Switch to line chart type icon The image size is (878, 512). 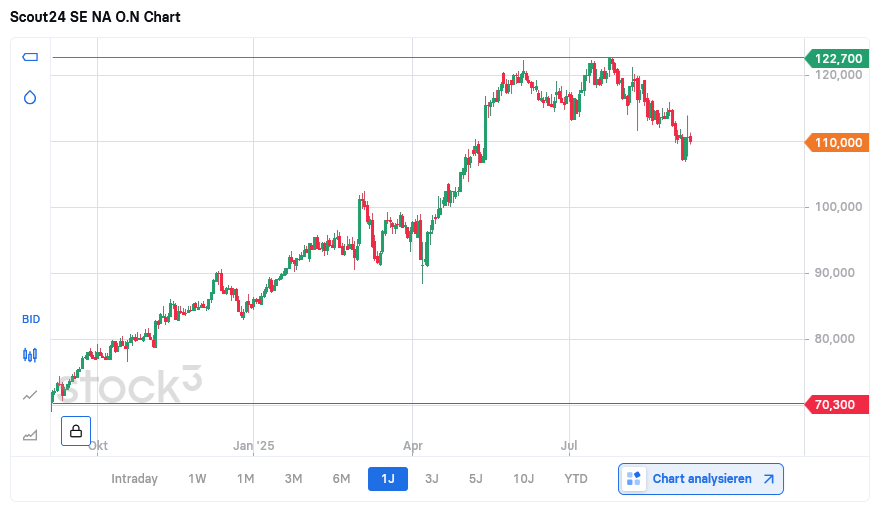30,395
